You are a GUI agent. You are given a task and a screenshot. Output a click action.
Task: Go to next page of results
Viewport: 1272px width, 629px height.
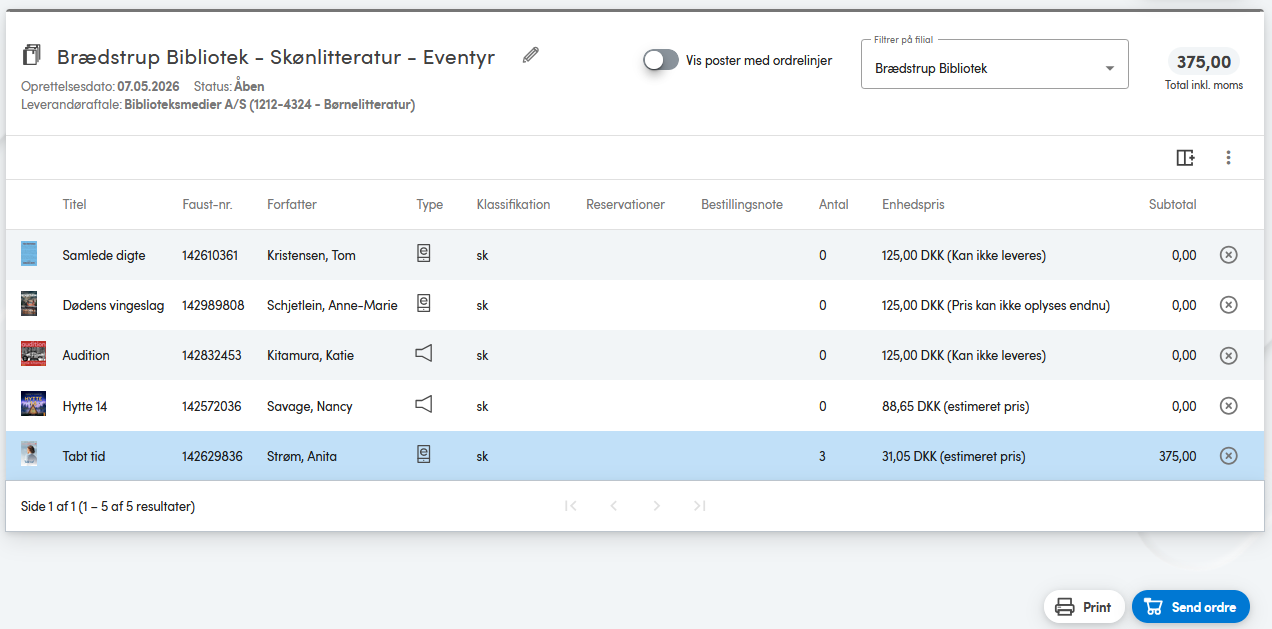[x=657, y=506]
